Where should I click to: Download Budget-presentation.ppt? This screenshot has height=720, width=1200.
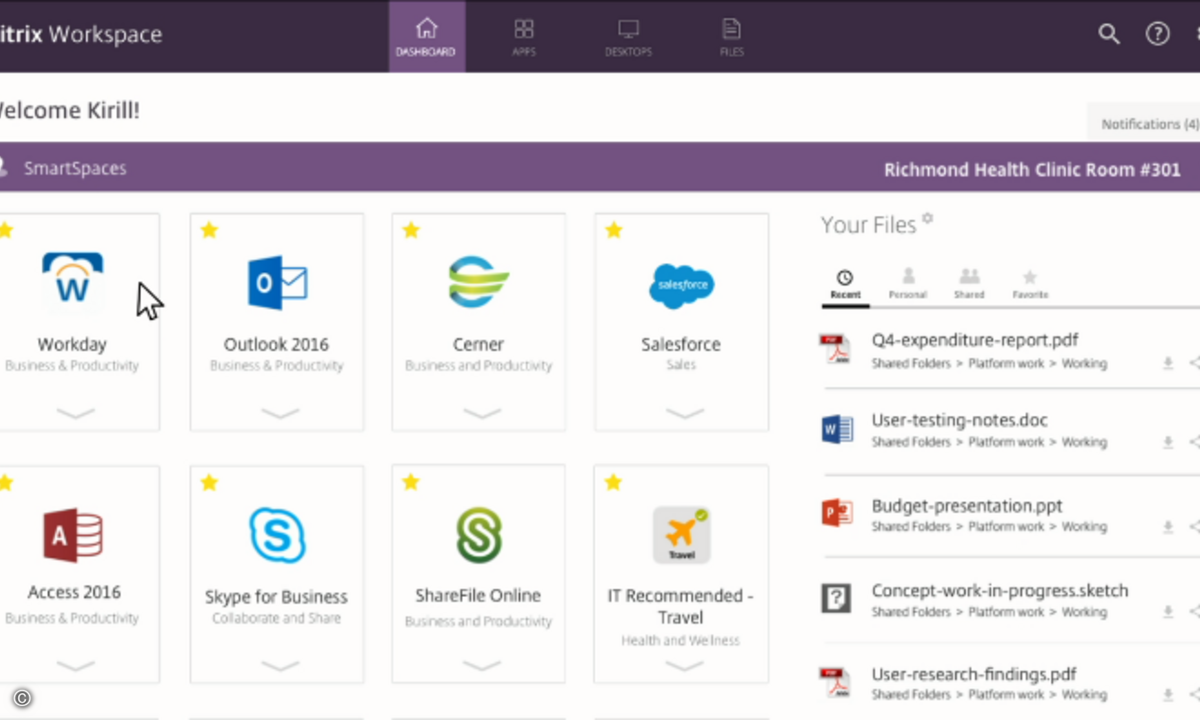tap(1167, 527)
